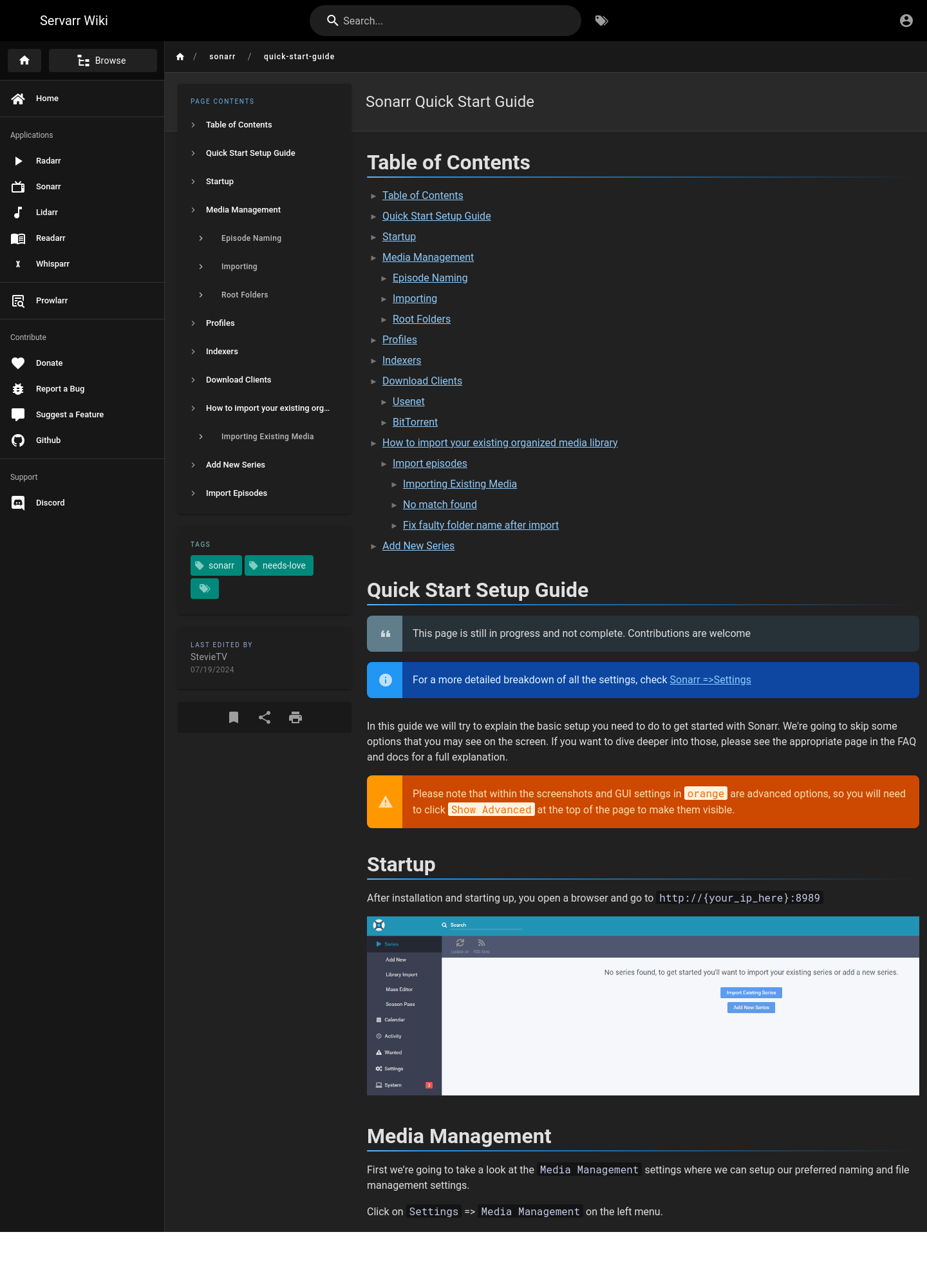Click the search magnifier icon
The height and width of the screenshot is (1288, 927).
333,21
